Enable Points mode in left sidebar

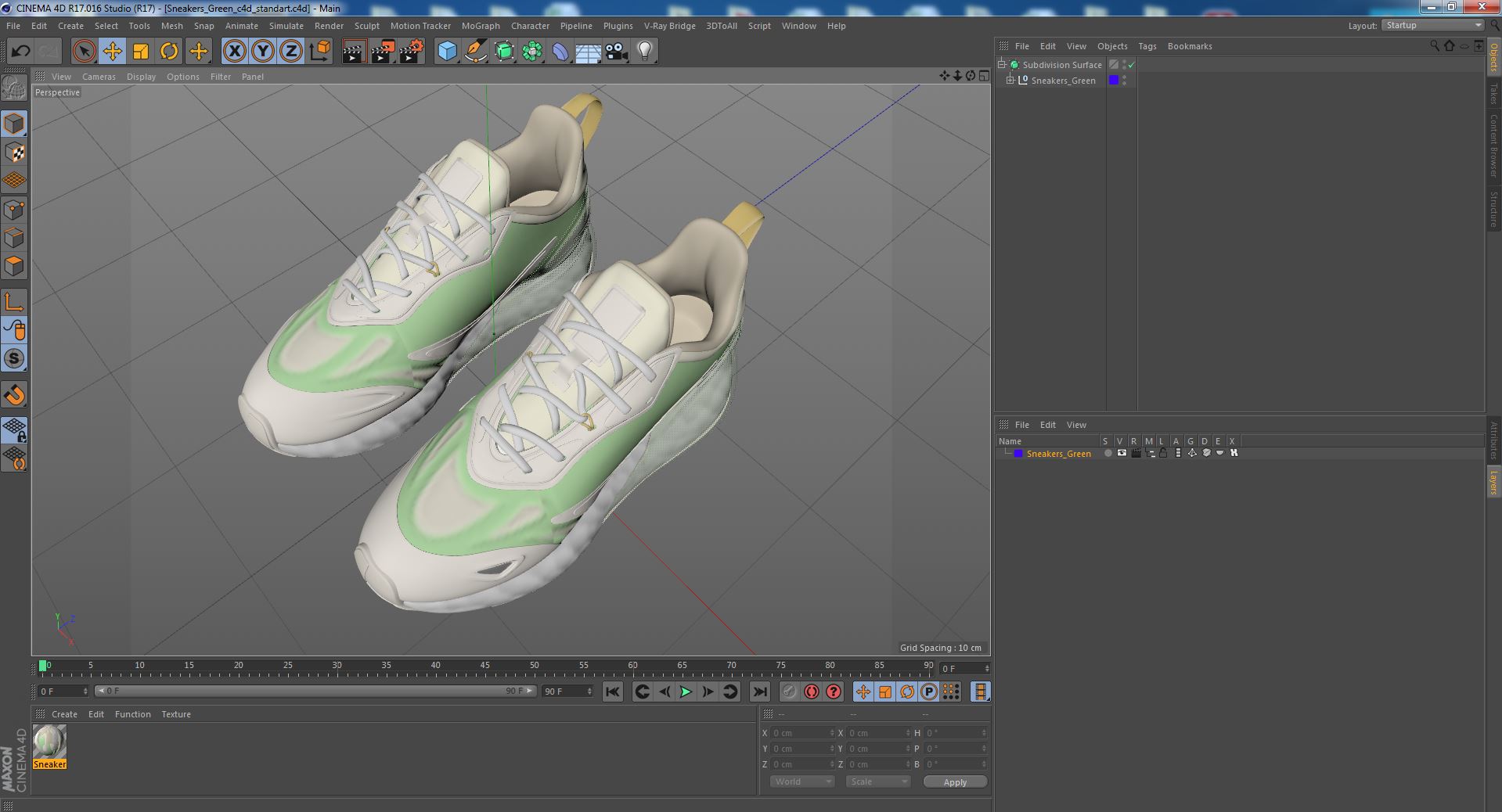(x=14, y=210)
